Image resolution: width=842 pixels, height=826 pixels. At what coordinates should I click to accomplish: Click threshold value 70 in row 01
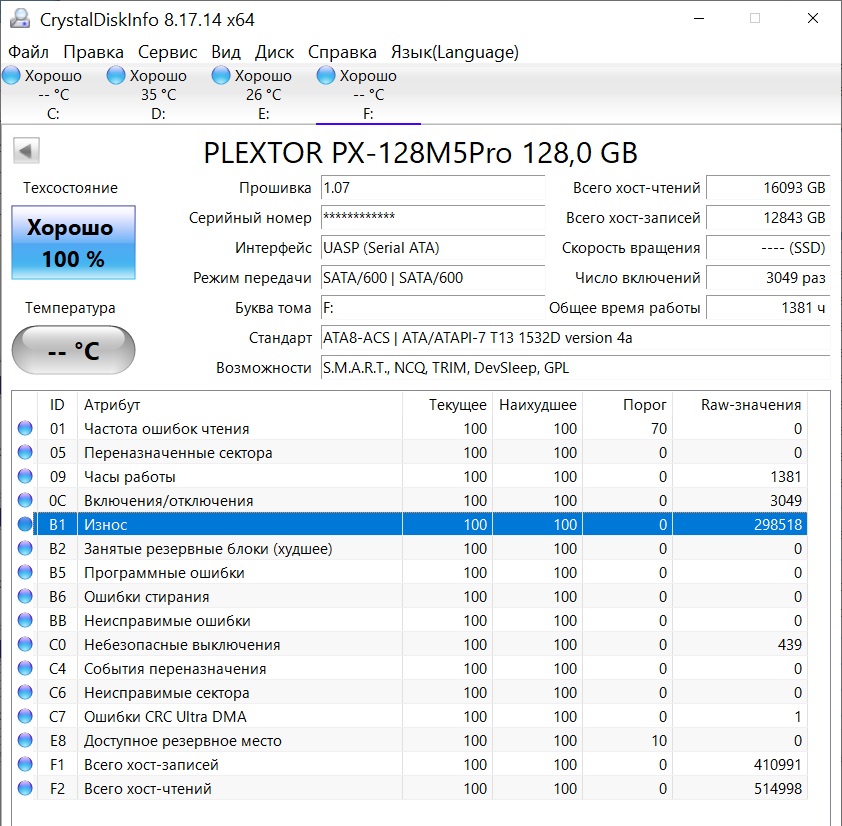(659, 429)
